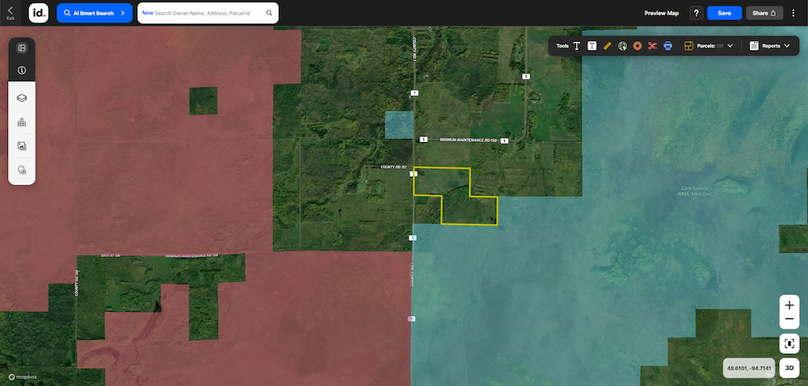The image size is (808, 386).
Task: Share the map
Action: (764, 13)
